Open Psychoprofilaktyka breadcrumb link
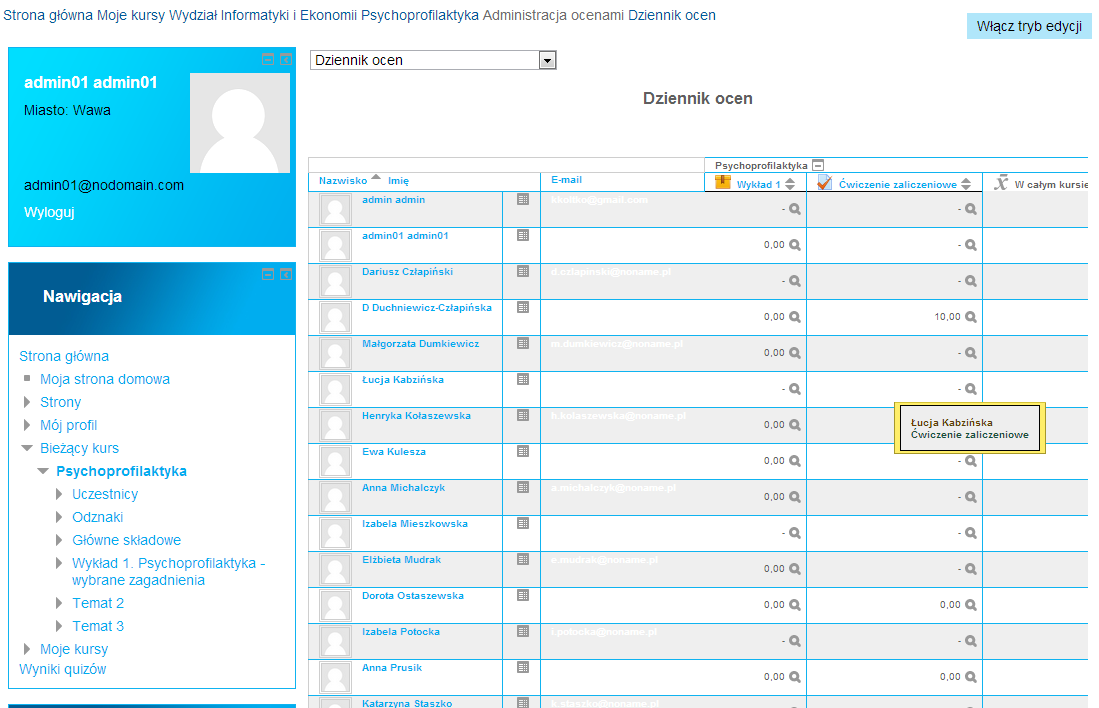This screenshot has width=1099, height=708. tap(420, 15)
